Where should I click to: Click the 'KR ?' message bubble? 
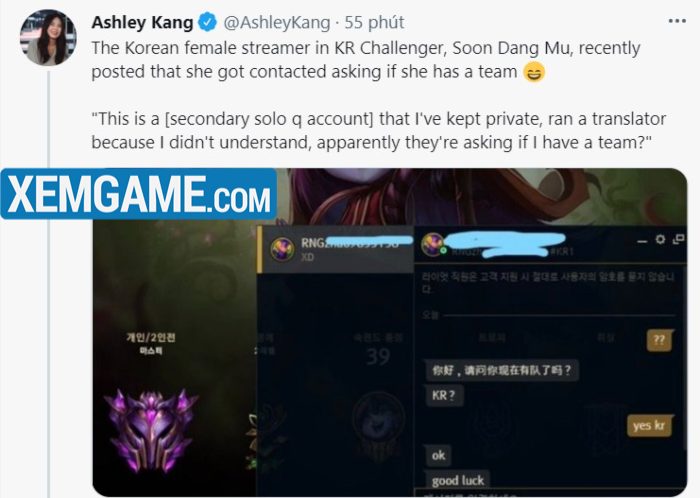coord(444,395)
